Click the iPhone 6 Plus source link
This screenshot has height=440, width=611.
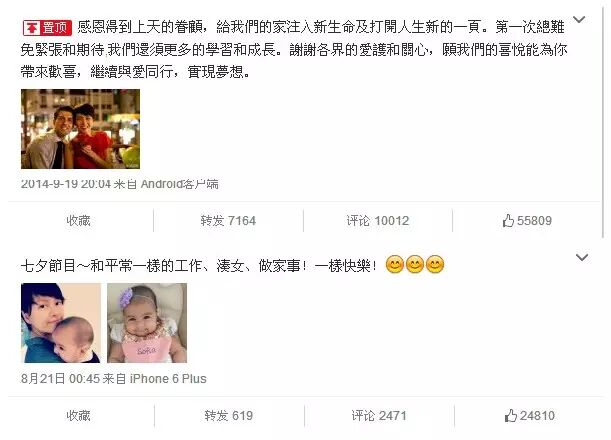(x=168, y=378)
